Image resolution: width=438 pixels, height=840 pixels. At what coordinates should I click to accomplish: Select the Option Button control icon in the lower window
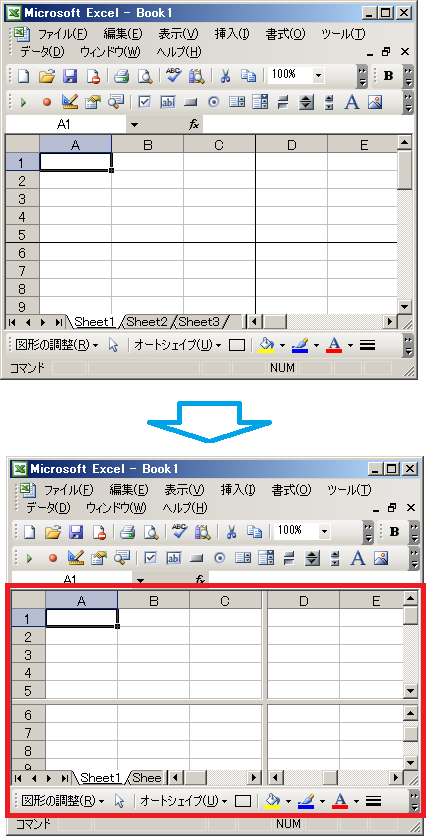click(220, 558)
